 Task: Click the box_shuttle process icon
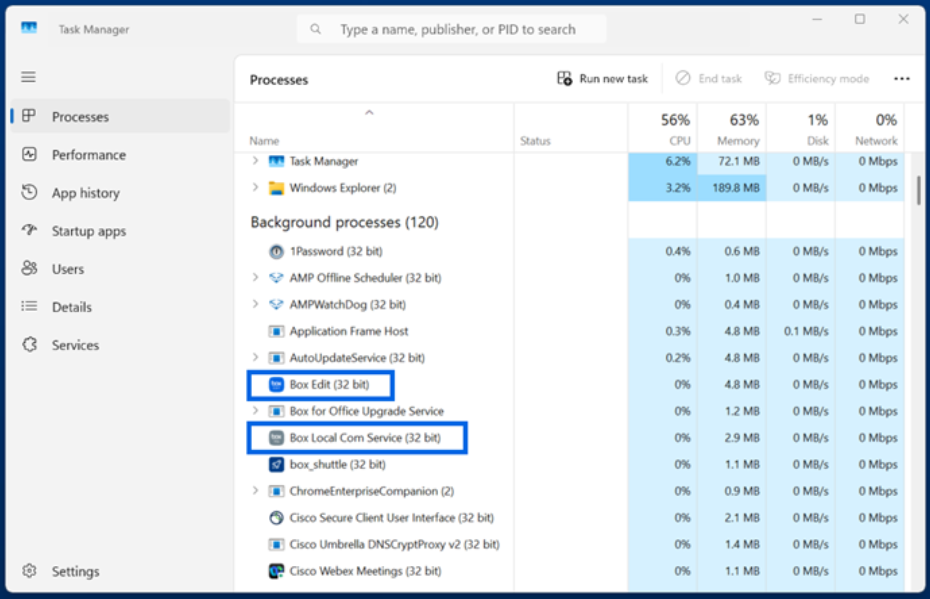(x=276, y=465)
